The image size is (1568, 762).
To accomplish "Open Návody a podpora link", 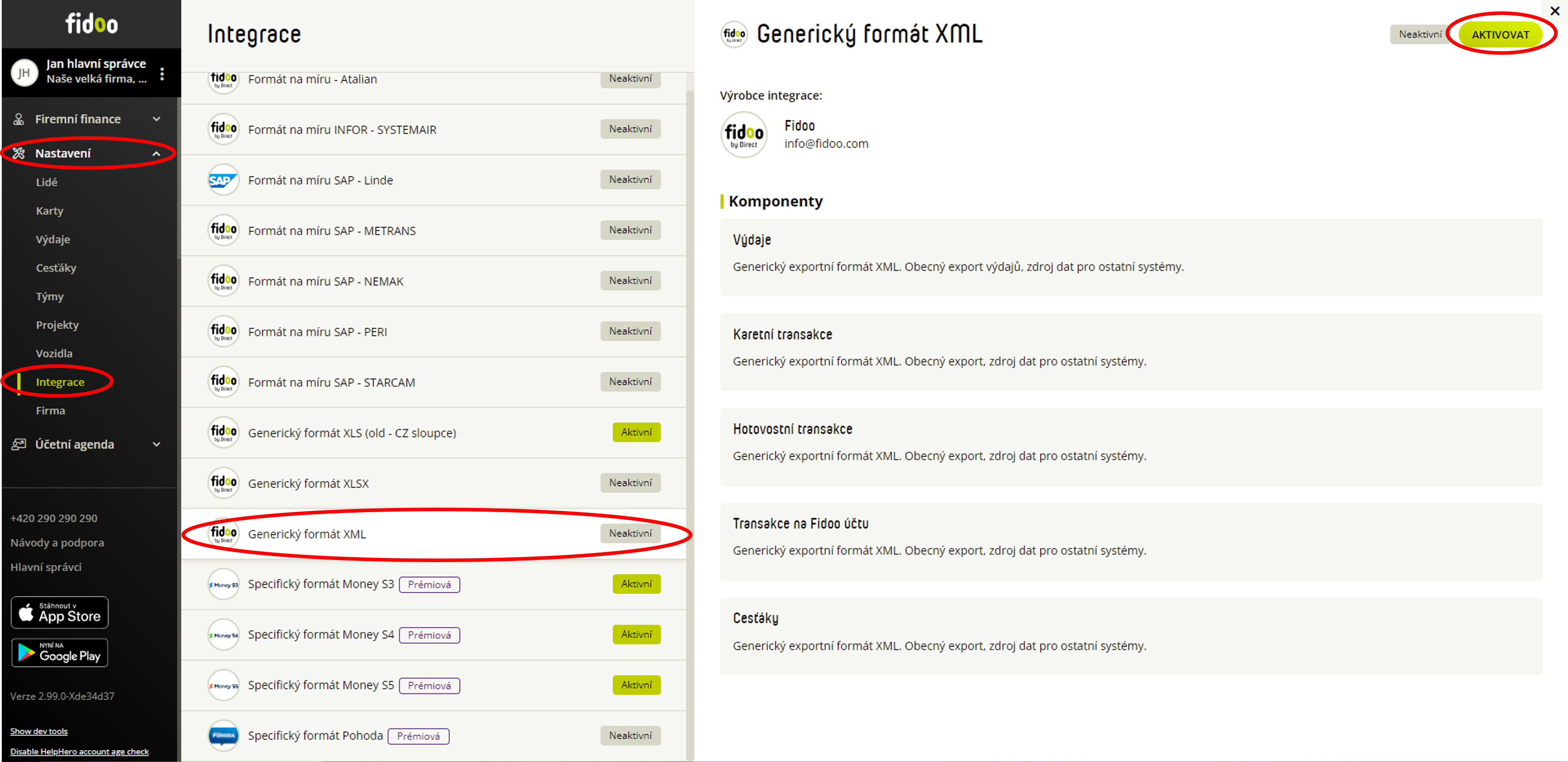I will tap(57, 543).
